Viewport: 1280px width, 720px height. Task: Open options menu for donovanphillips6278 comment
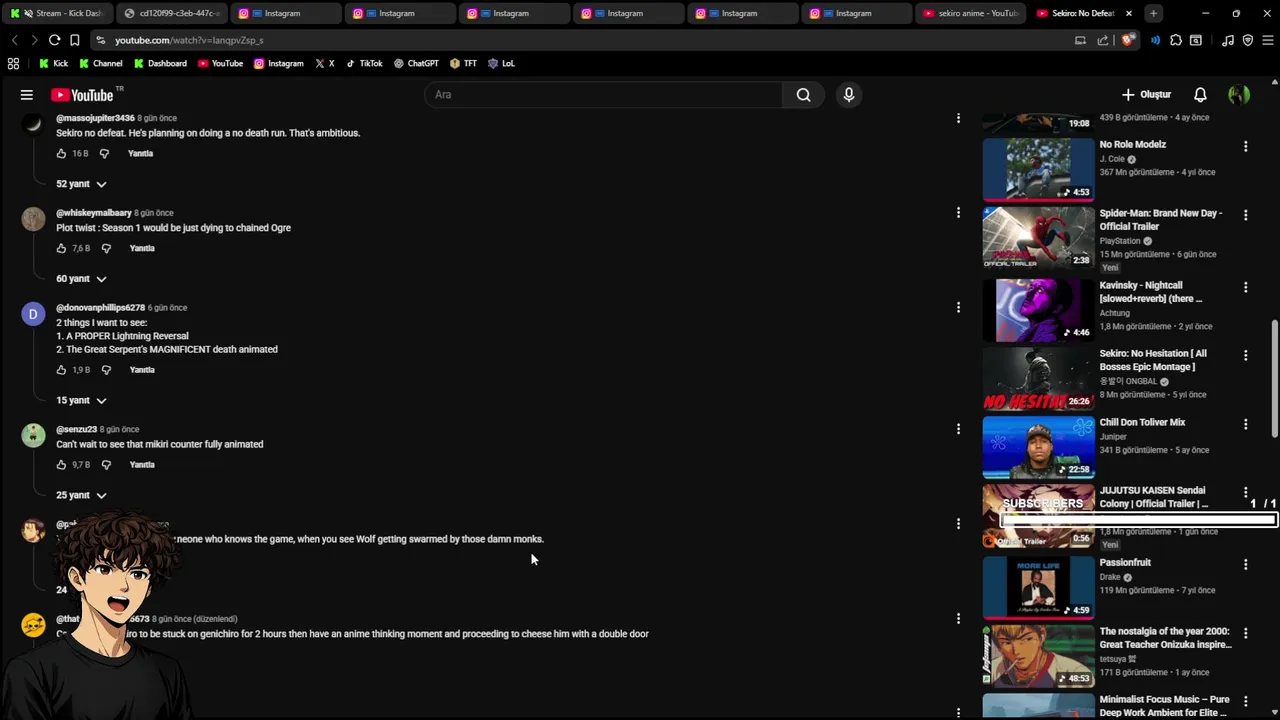tap(958, 308)
